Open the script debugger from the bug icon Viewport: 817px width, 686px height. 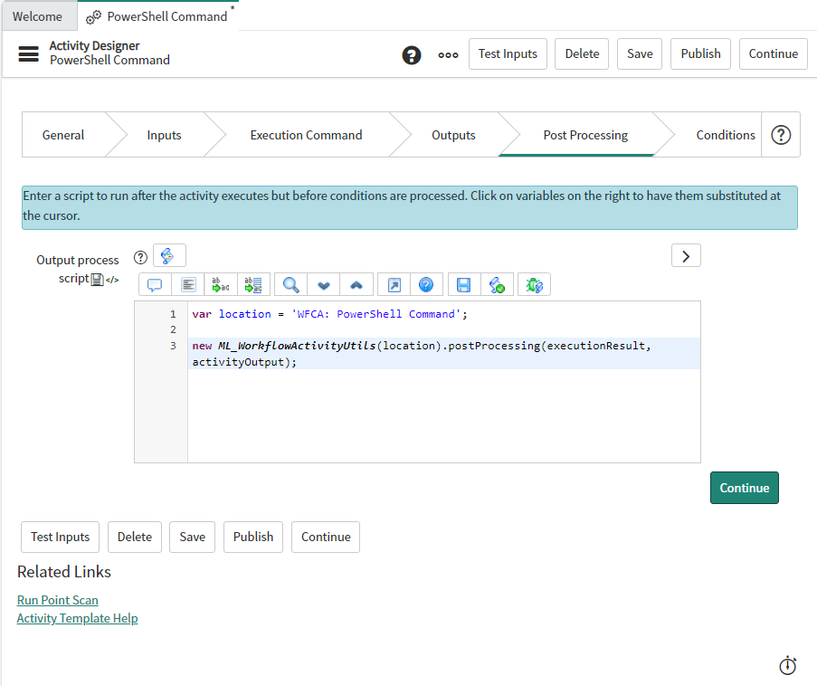pos(534,285)
